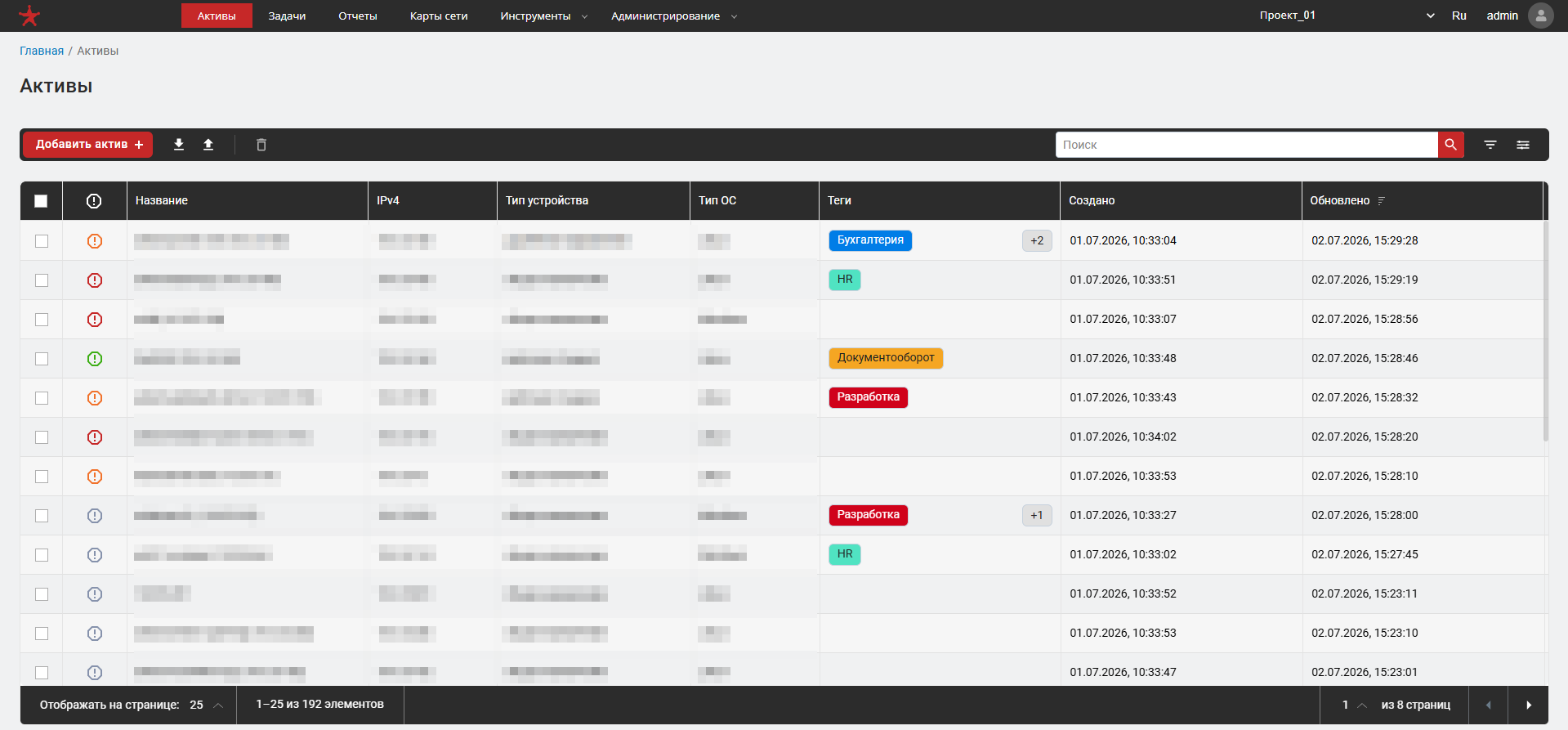
Task: Switch to the Задачи tab
Action: point(288,16)
